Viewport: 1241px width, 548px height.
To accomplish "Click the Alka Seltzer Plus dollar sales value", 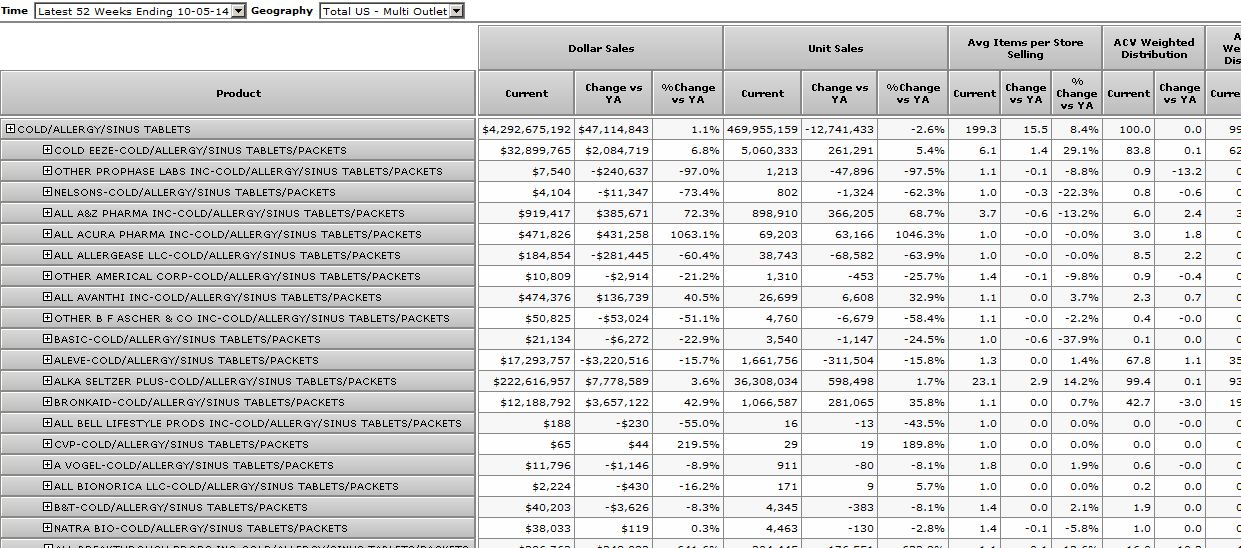I will click(526, 381).
